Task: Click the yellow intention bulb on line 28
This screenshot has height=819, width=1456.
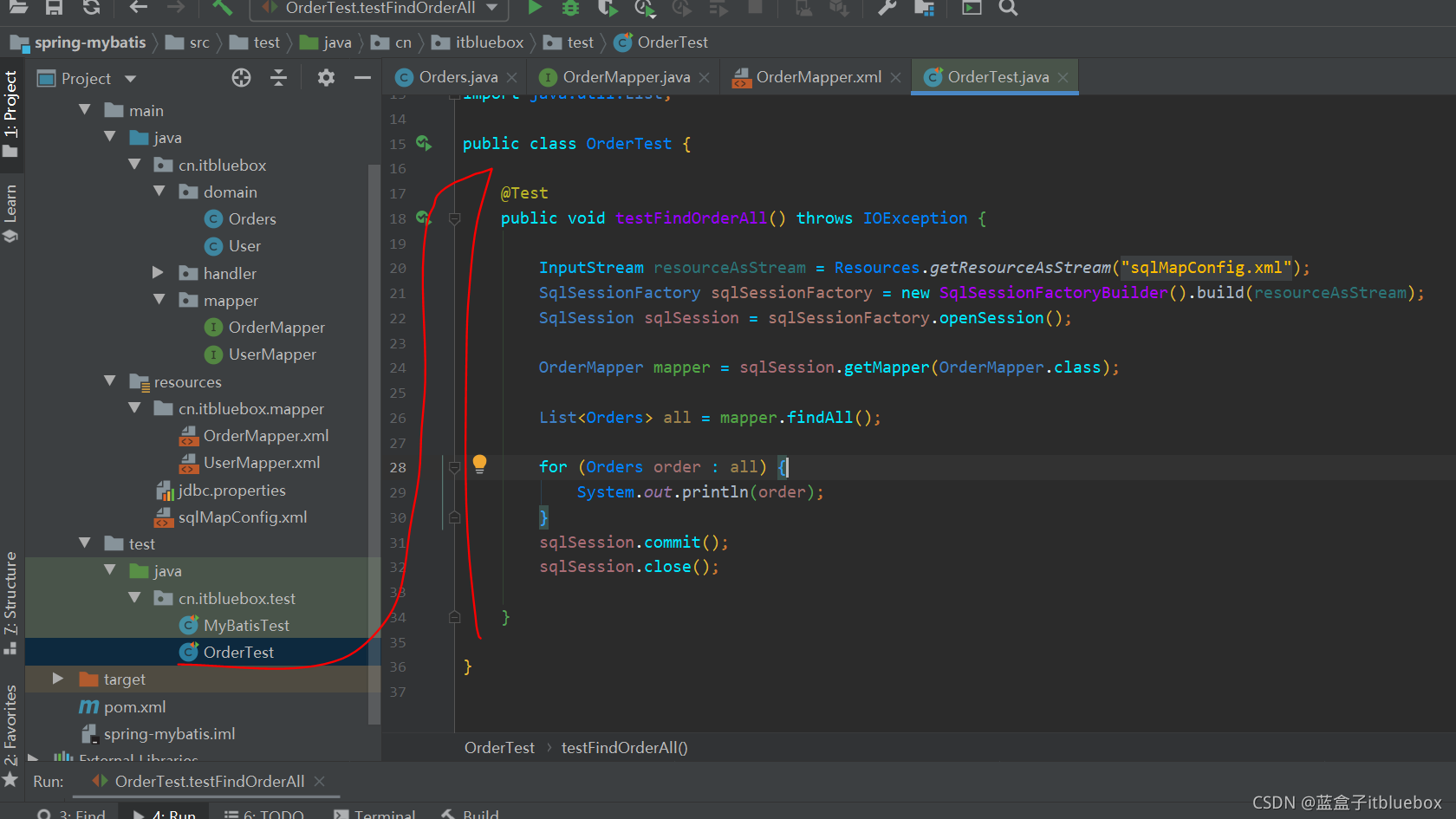Action: pos(479,465)
